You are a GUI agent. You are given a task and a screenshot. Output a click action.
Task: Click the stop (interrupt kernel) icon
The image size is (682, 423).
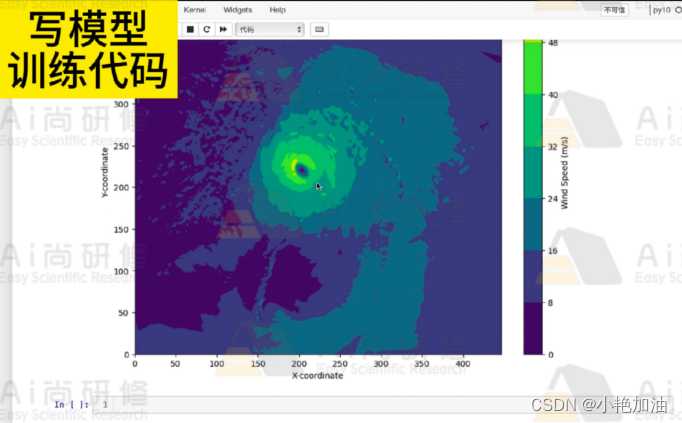coord(190,29)
